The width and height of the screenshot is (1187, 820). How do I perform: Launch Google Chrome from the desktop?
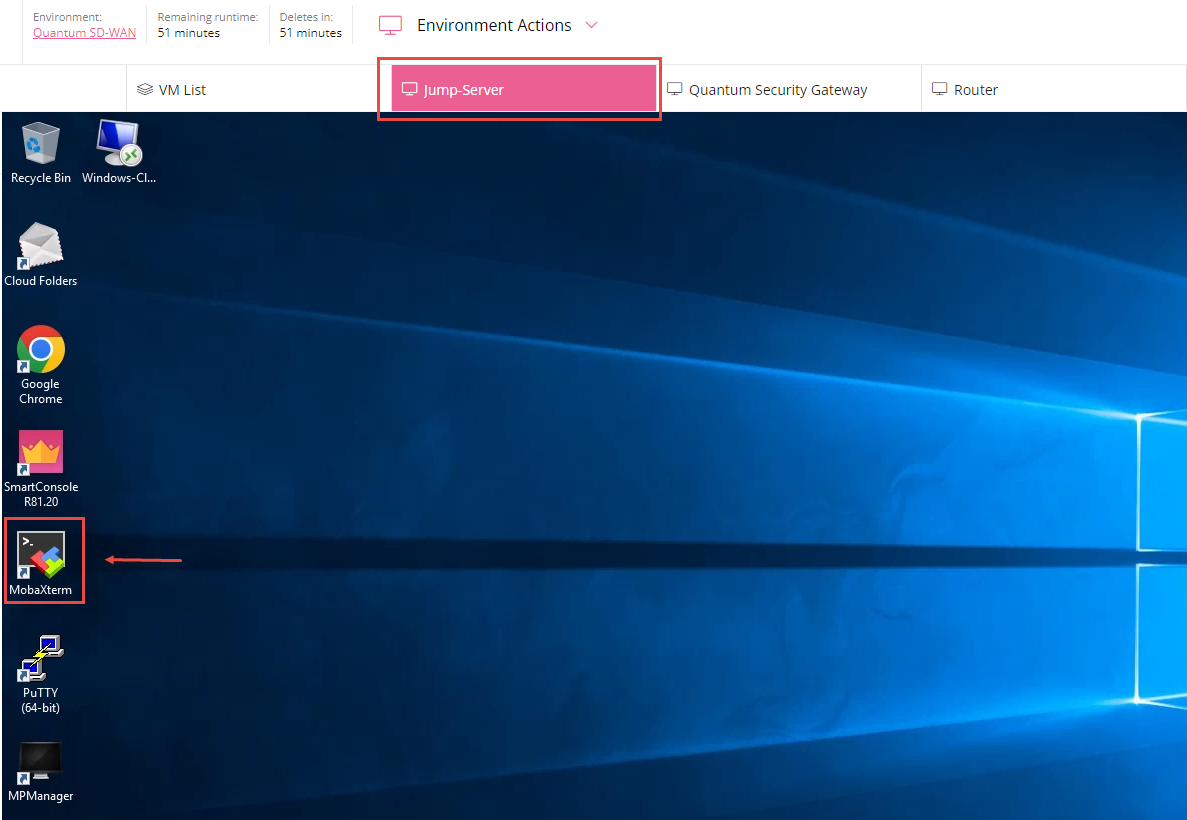tap(40, 365)
